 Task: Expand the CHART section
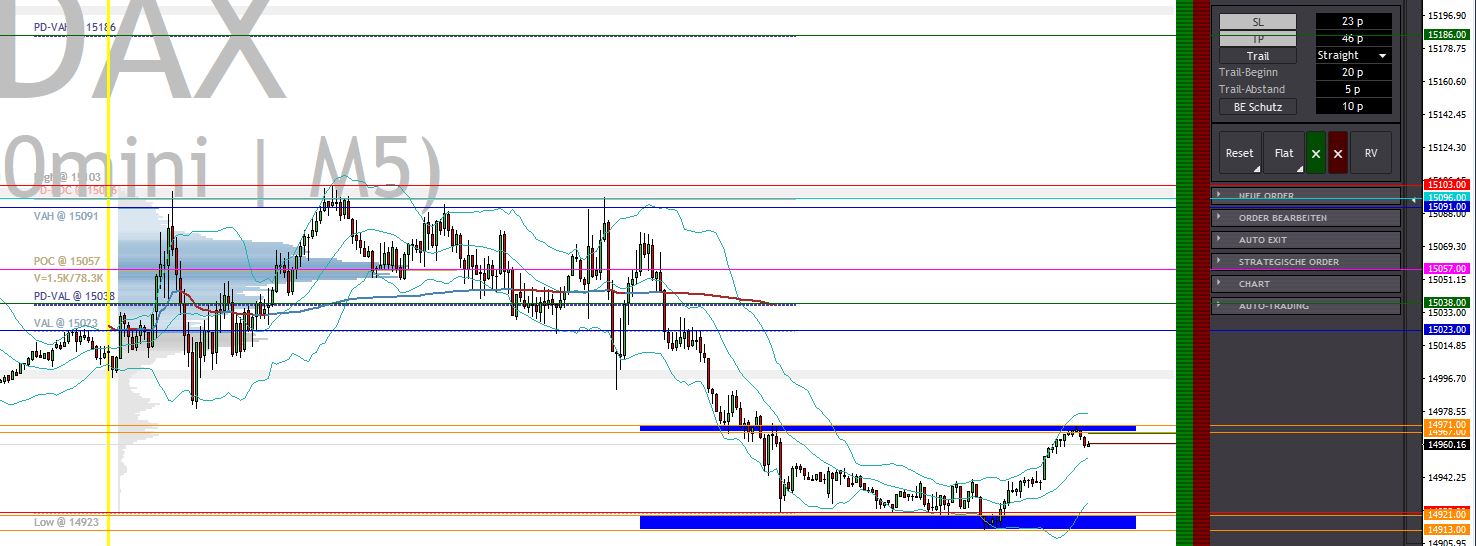pos(1306,283)
